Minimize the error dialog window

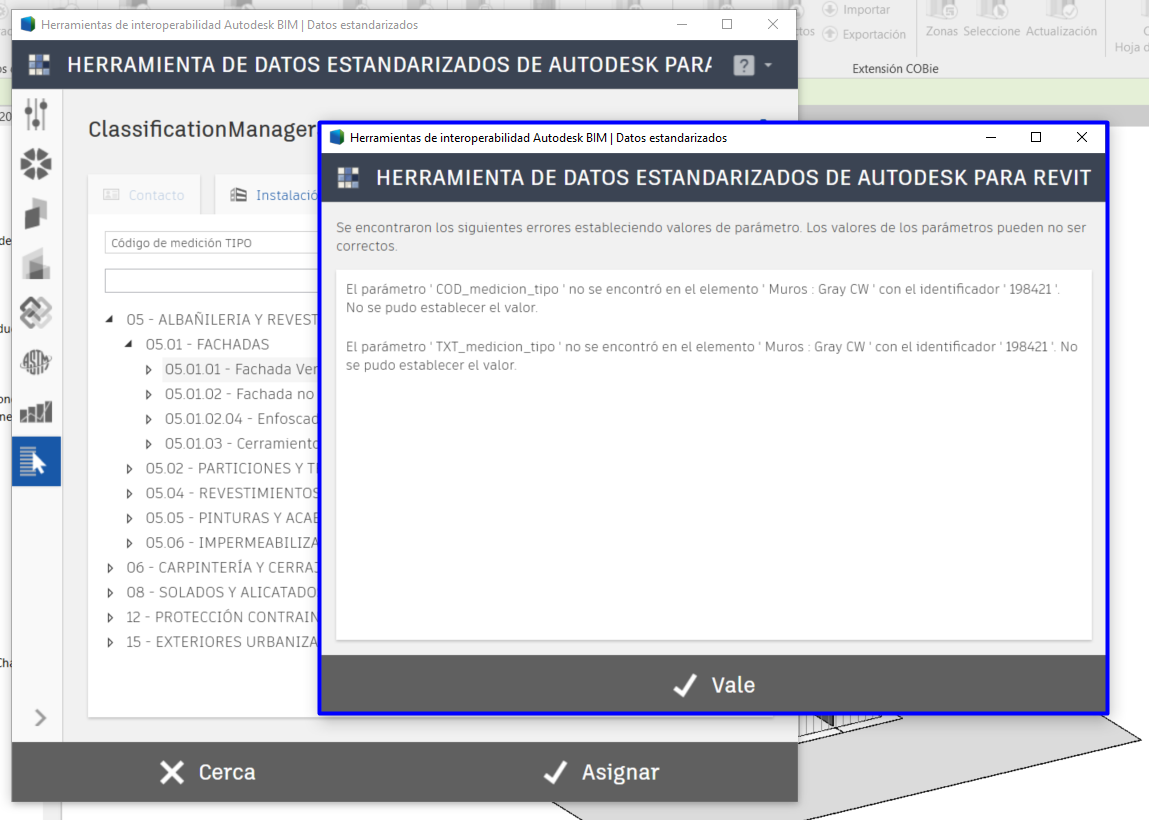click(991, 137)
